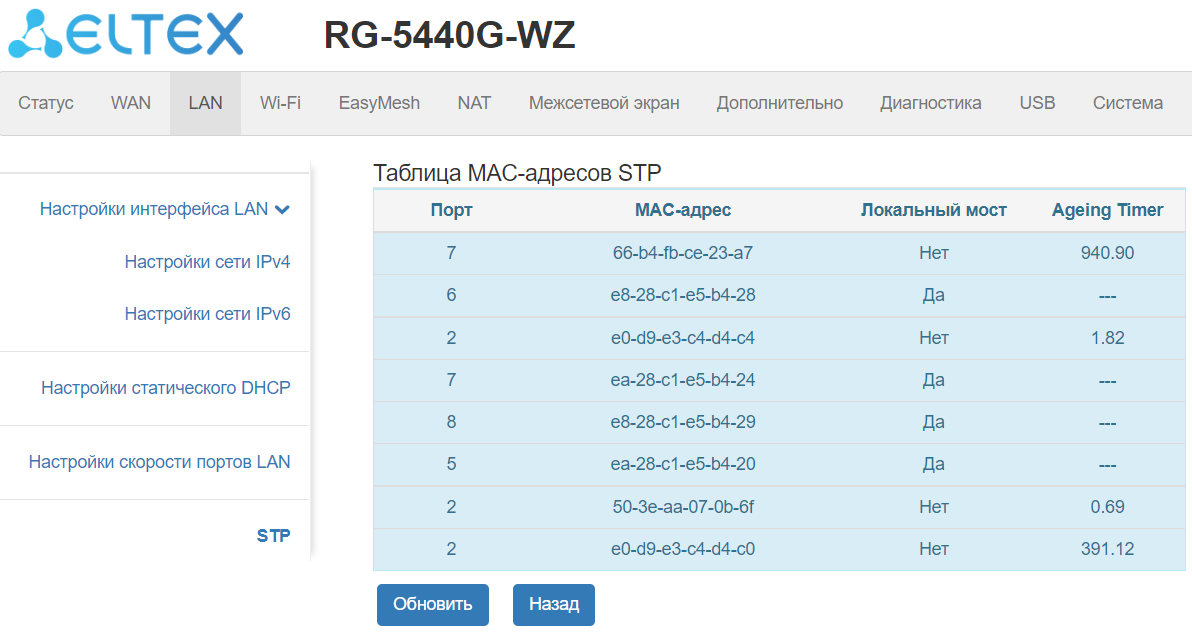Select MAC address ea-28-c1-e5-b4-20

tap(683, 464)
